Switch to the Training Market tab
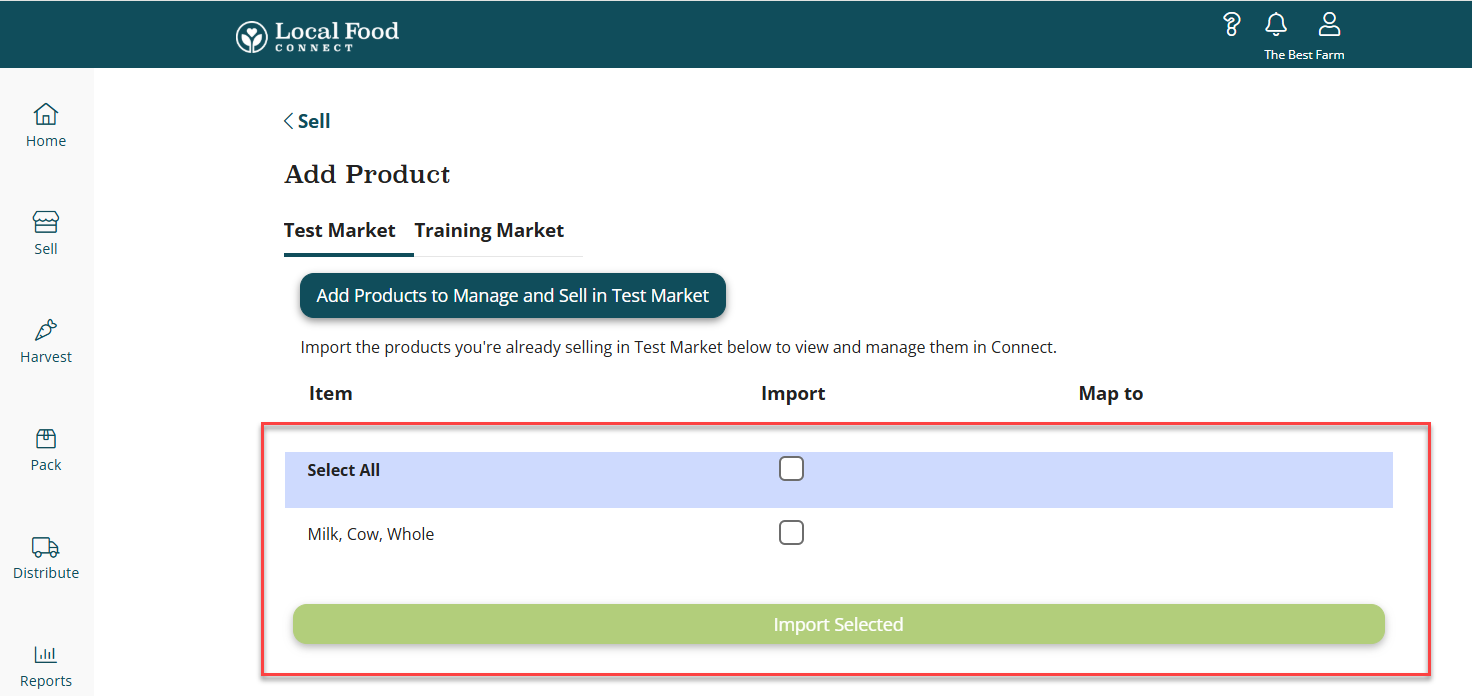The height and width of the screenshot is (696, 1472). (489, 231)
